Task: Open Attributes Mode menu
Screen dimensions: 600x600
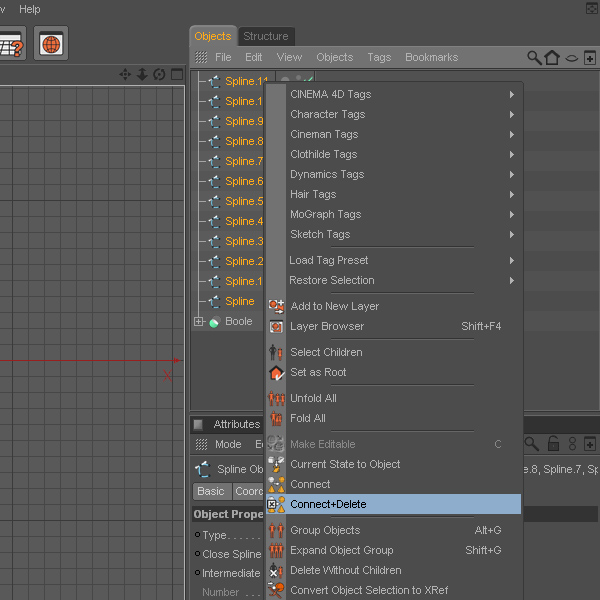Action: pyautogui.click(x=228, y=444)
